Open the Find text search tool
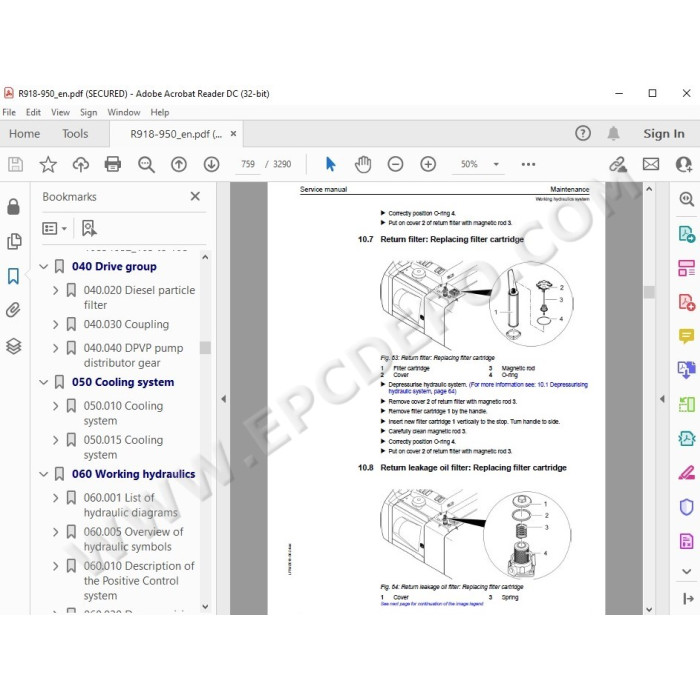The image size is (700, 700). click(x=146, y=164)
